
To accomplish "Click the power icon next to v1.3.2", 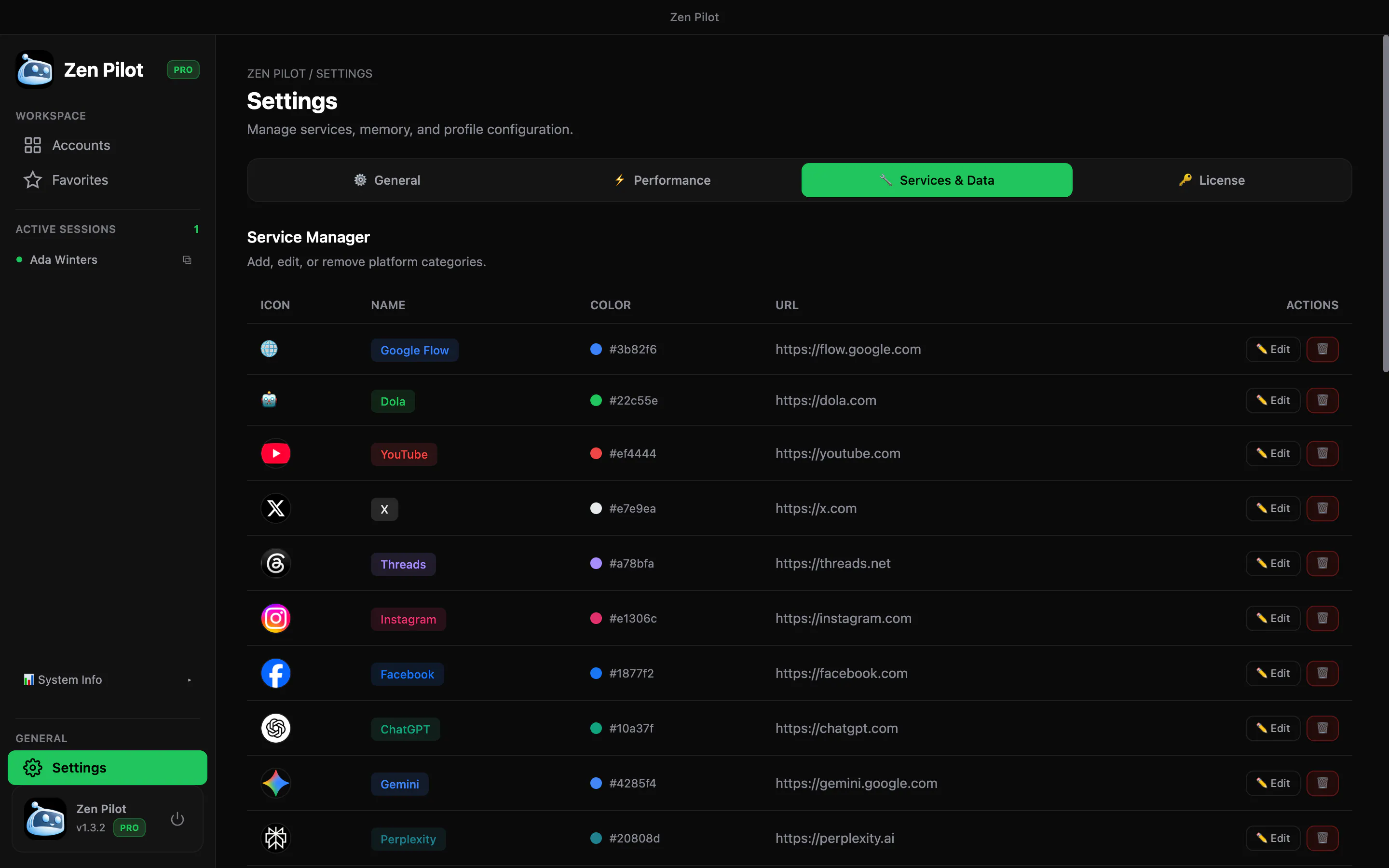I will coord(177,819).
